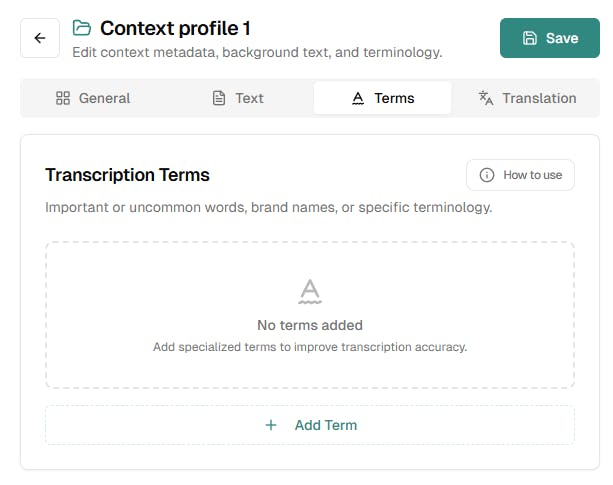This screenshot has height=485, width=613.
Task: Open the Text tab
Action: (x=238, y=98)
